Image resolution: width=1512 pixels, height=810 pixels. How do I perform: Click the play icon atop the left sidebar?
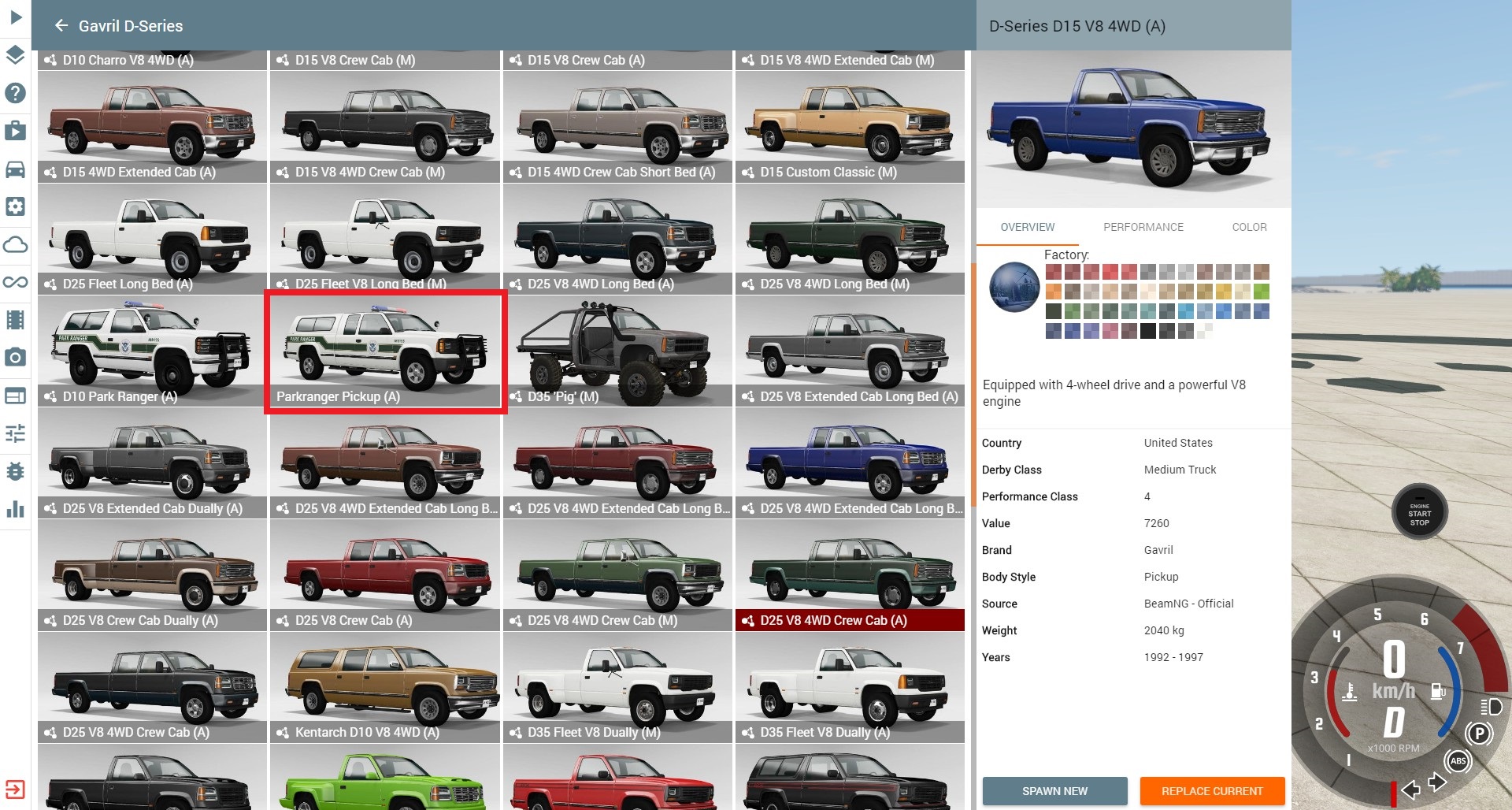click(16, 17)
